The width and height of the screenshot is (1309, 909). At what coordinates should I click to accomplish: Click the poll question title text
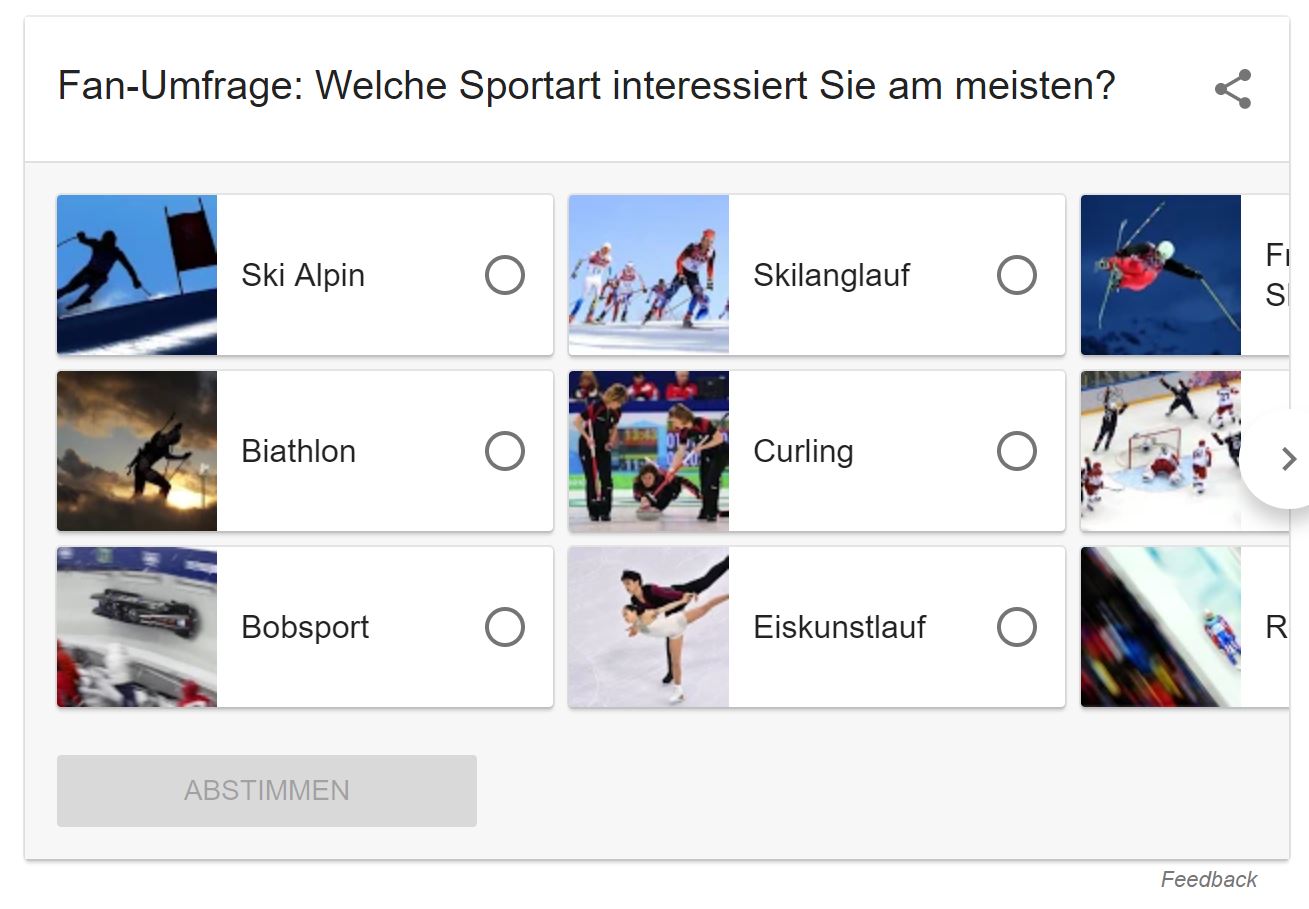[x=586, y=87]
